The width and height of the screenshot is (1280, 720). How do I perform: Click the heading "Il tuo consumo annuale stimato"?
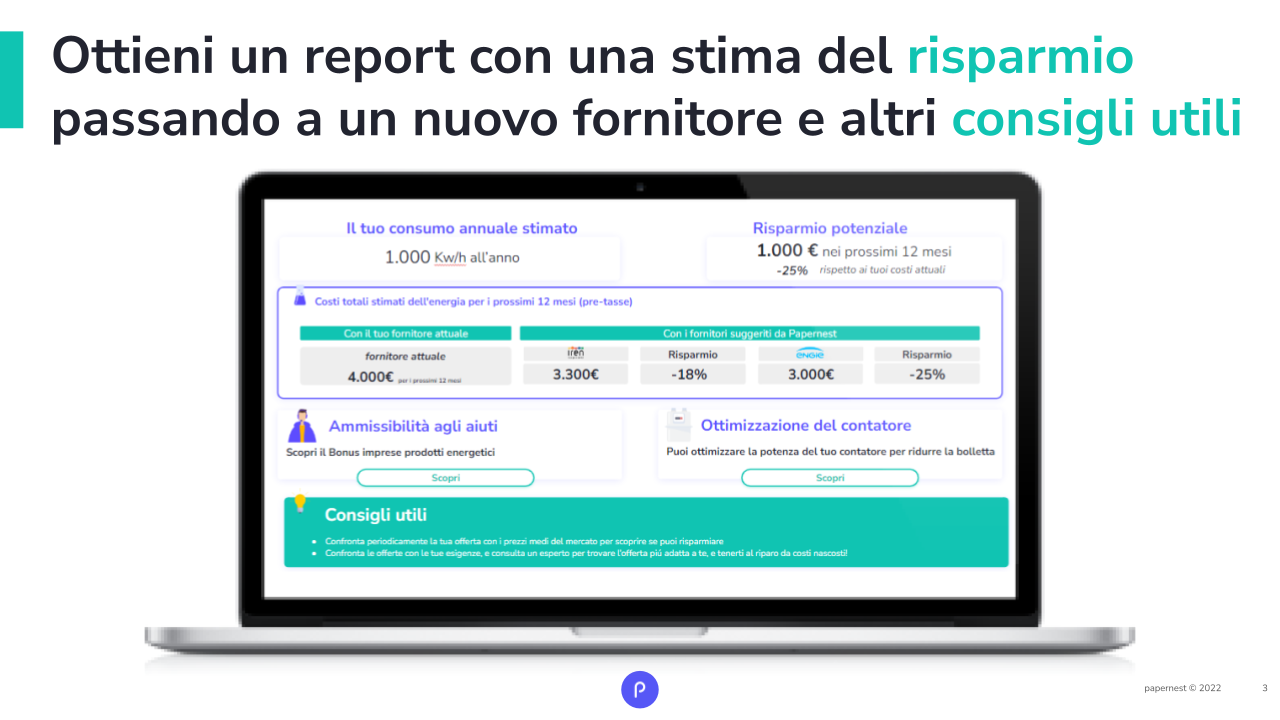pyautogui.click(x=462, y=228)
